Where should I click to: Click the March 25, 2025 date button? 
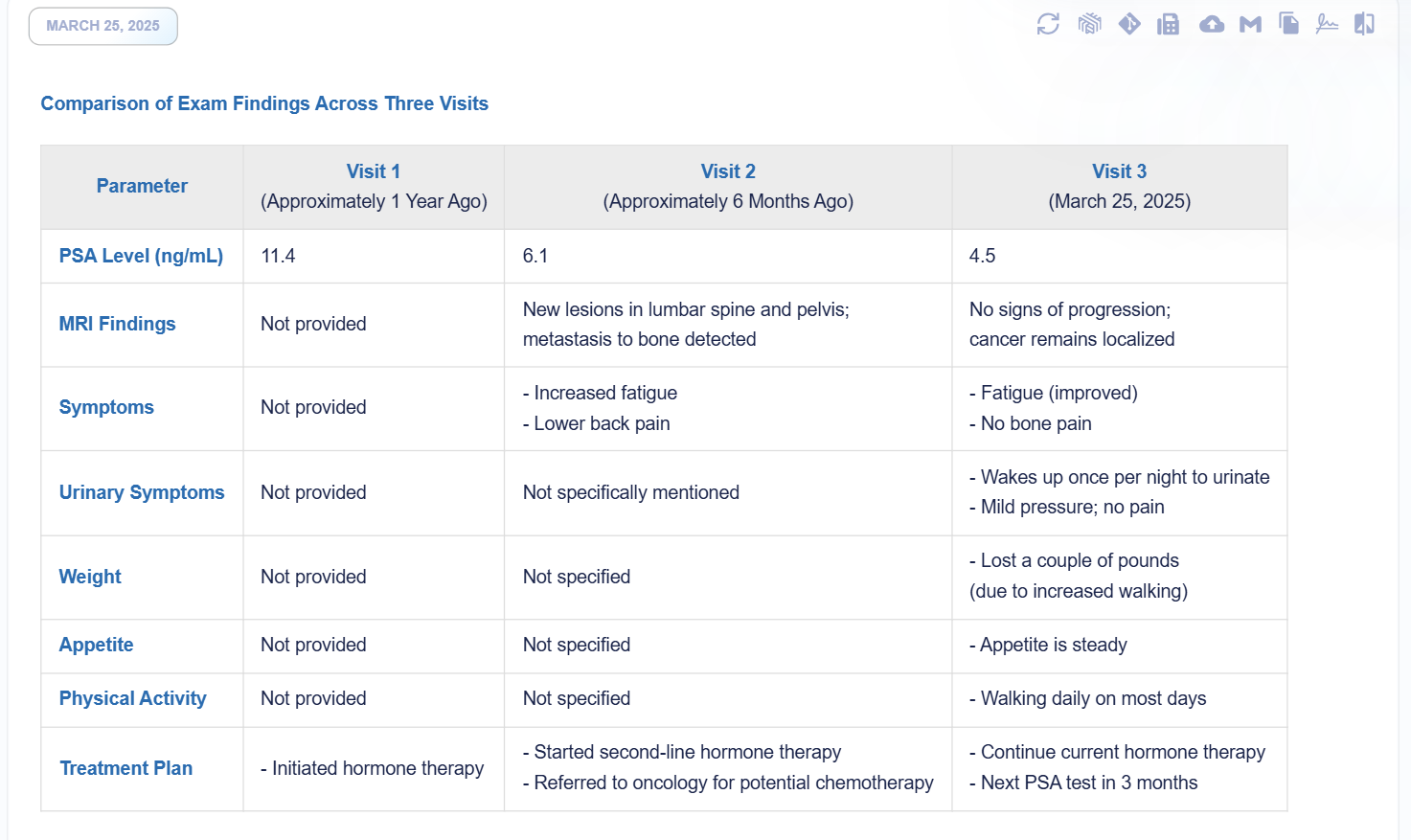tap(103, 26)
